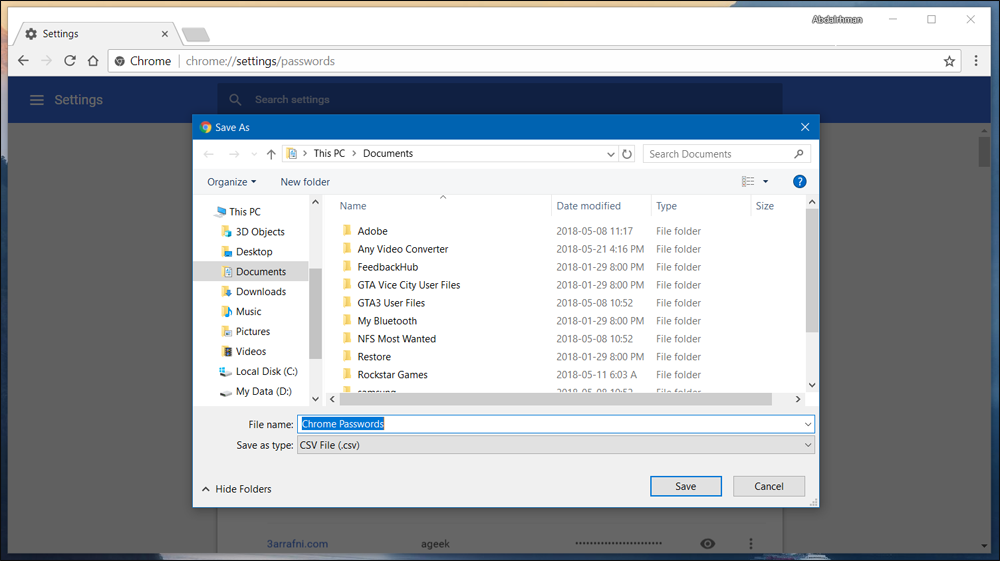Select the FeedbackHub folder
Viewport: 1000px width, 561px height.
click(x=379, y=267)
